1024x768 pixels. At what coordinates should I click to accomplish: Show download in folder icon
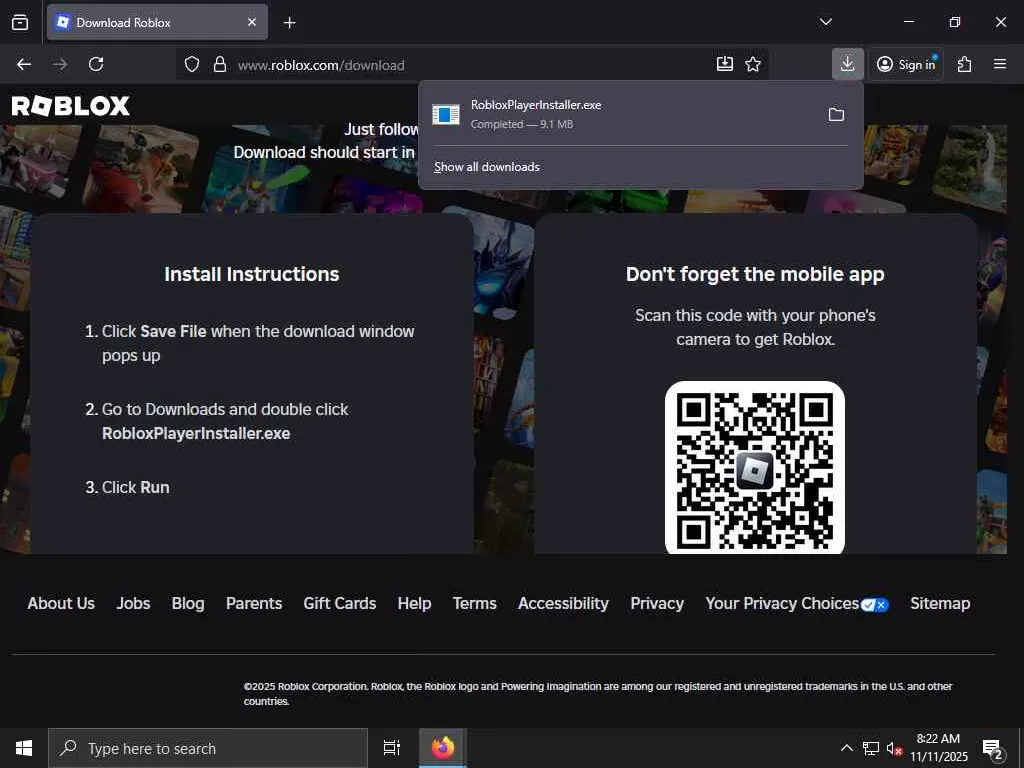click(x=837, y=115)
